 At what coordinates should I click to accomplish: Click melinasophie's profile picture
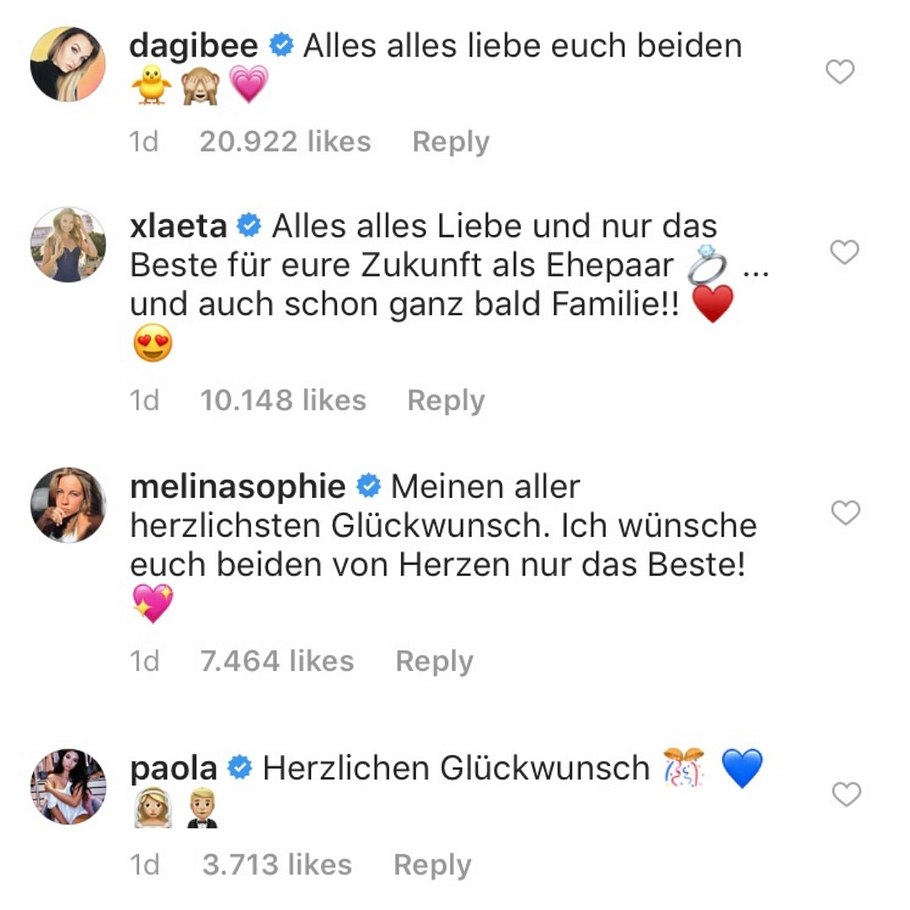67,505
